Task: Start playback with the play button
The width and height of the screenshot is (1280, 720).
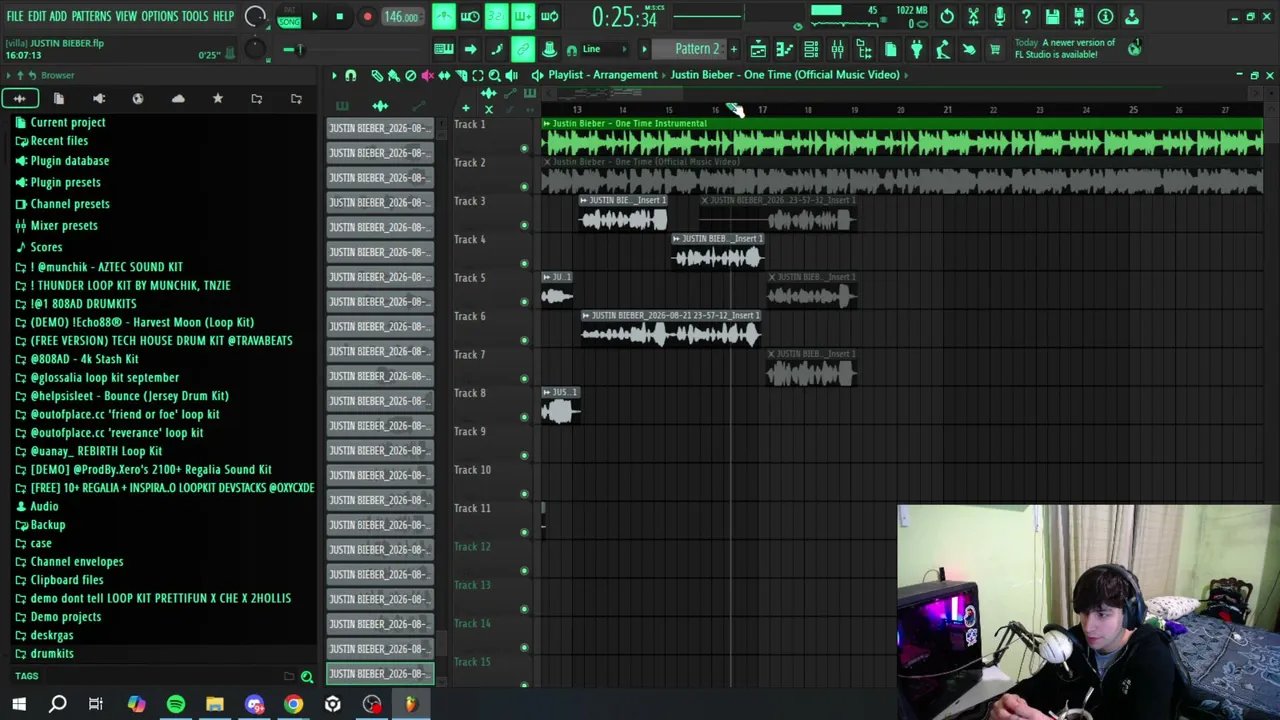Action: [x=314, y=16]
